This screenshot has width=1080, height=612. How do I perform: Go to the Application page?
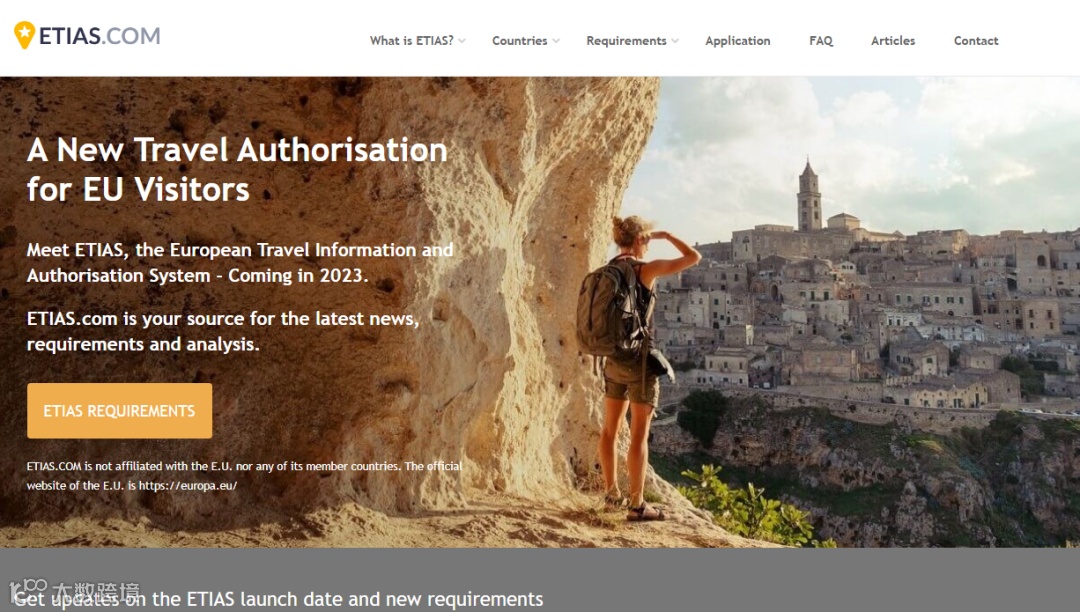point(738,41)
